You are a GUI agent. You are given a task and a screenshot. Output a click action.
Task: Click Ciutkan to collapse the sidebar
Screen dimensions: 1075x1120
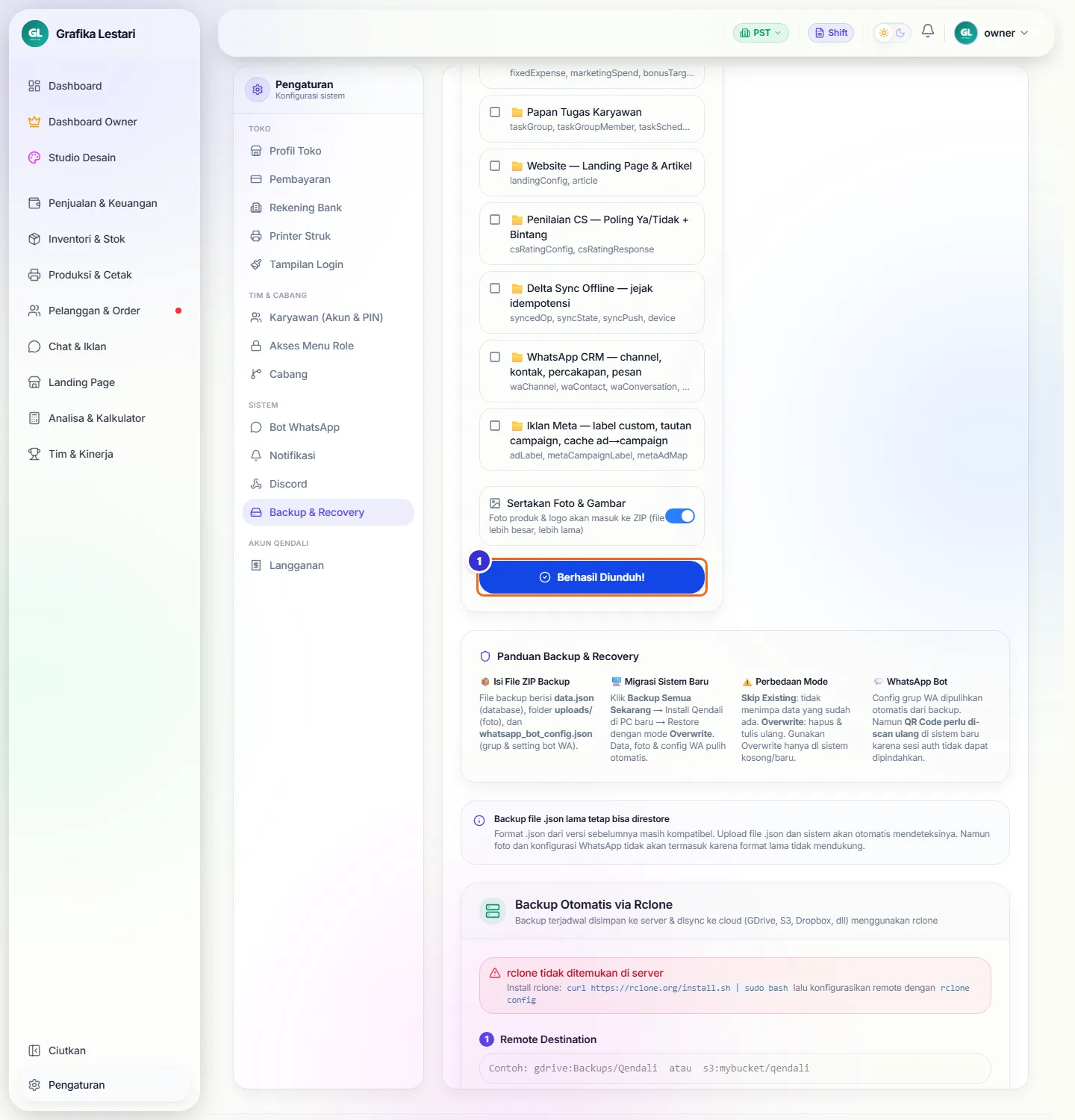(105, 1051)
